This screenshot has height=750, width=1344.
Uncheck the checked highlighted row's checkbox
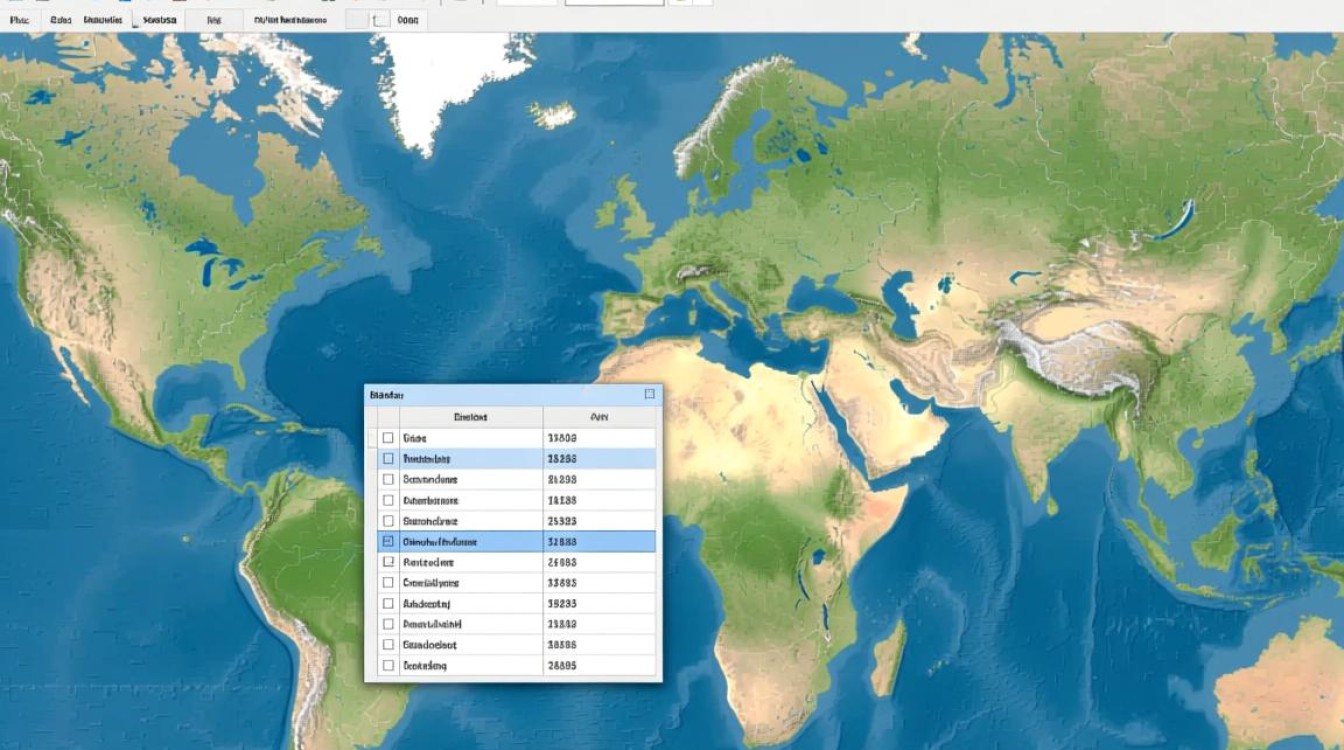pos(389,541)
